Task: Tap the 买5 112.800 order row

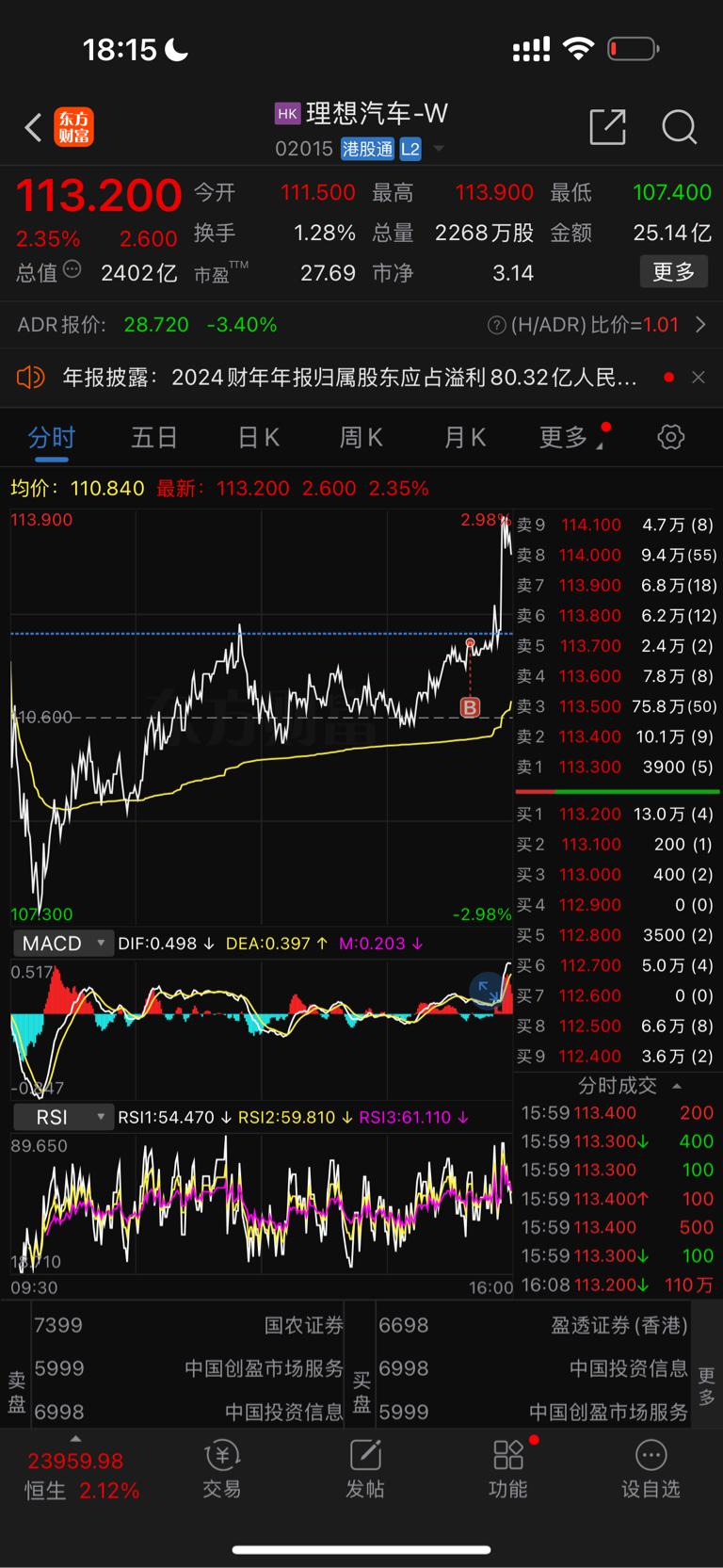Action: point(617,935)
